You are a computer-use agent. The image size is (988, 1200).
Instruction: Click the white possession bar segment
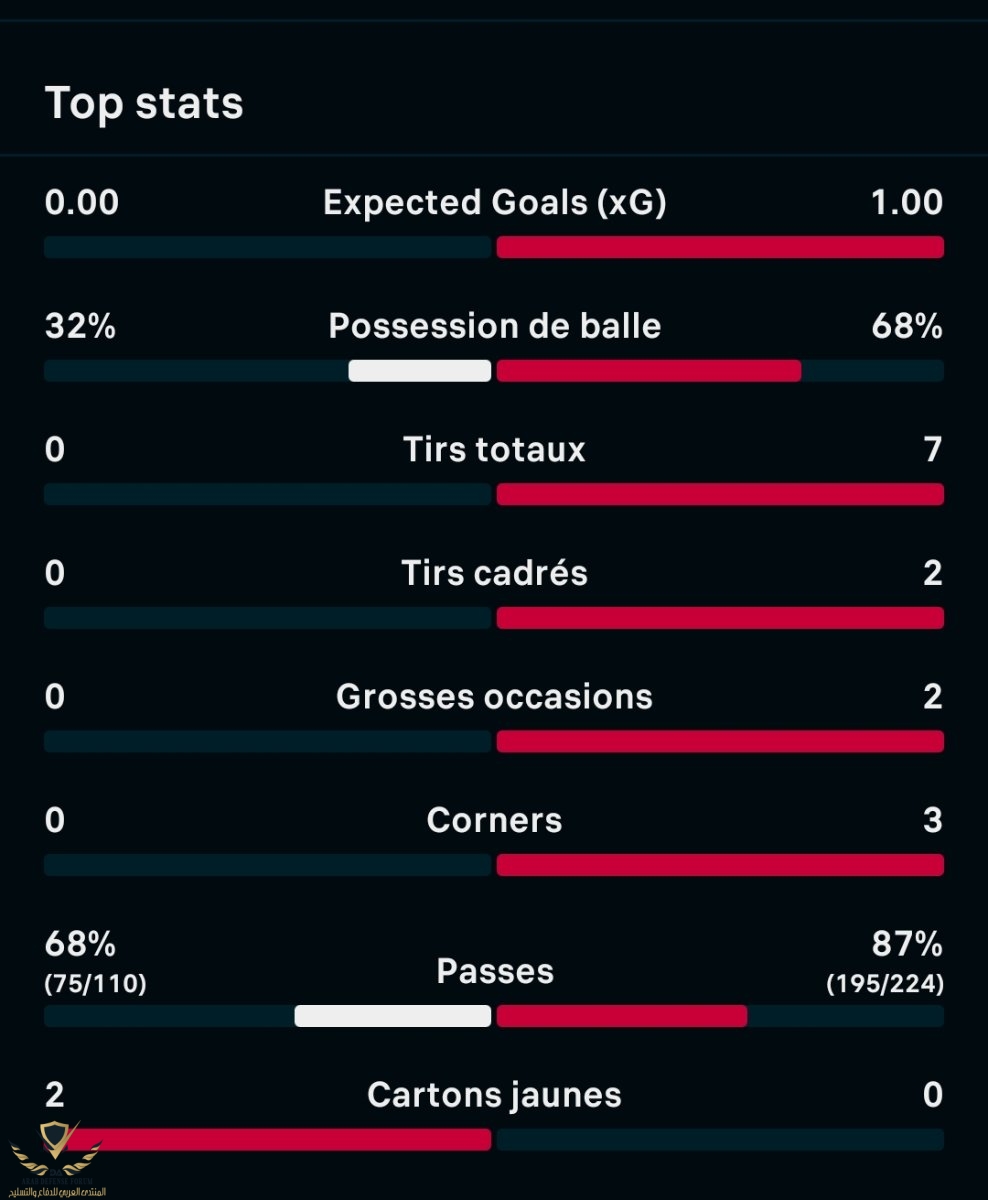pos(420,371)
